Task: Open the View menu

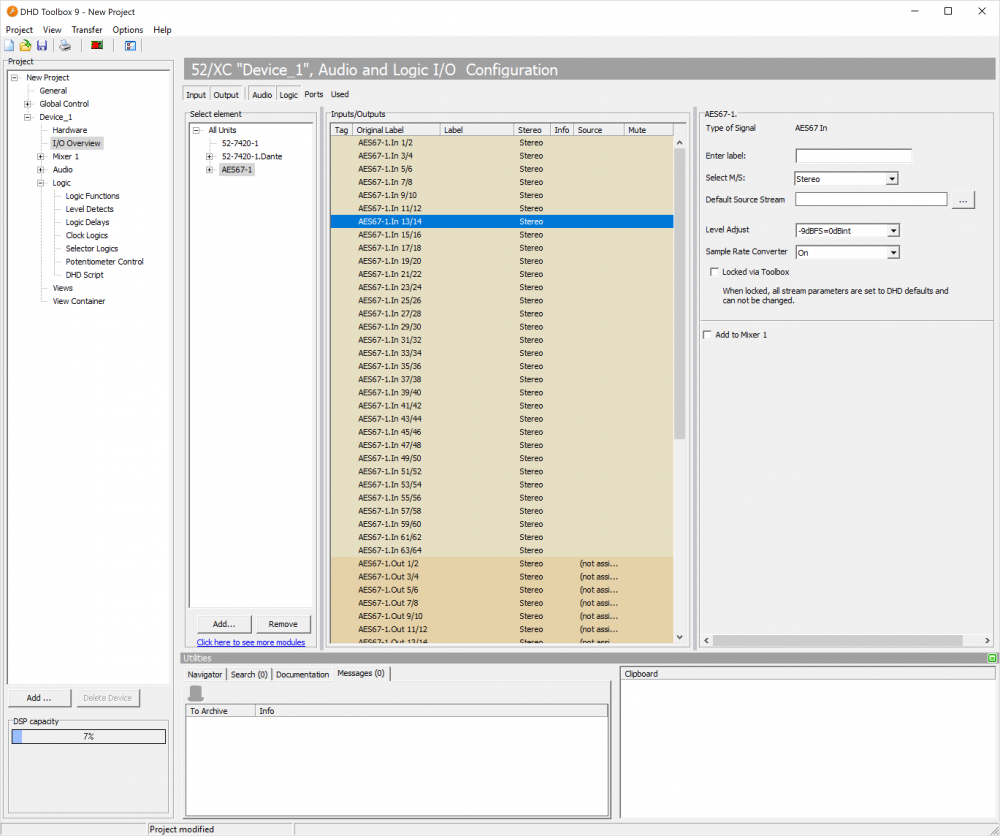Action: point(52,30)
